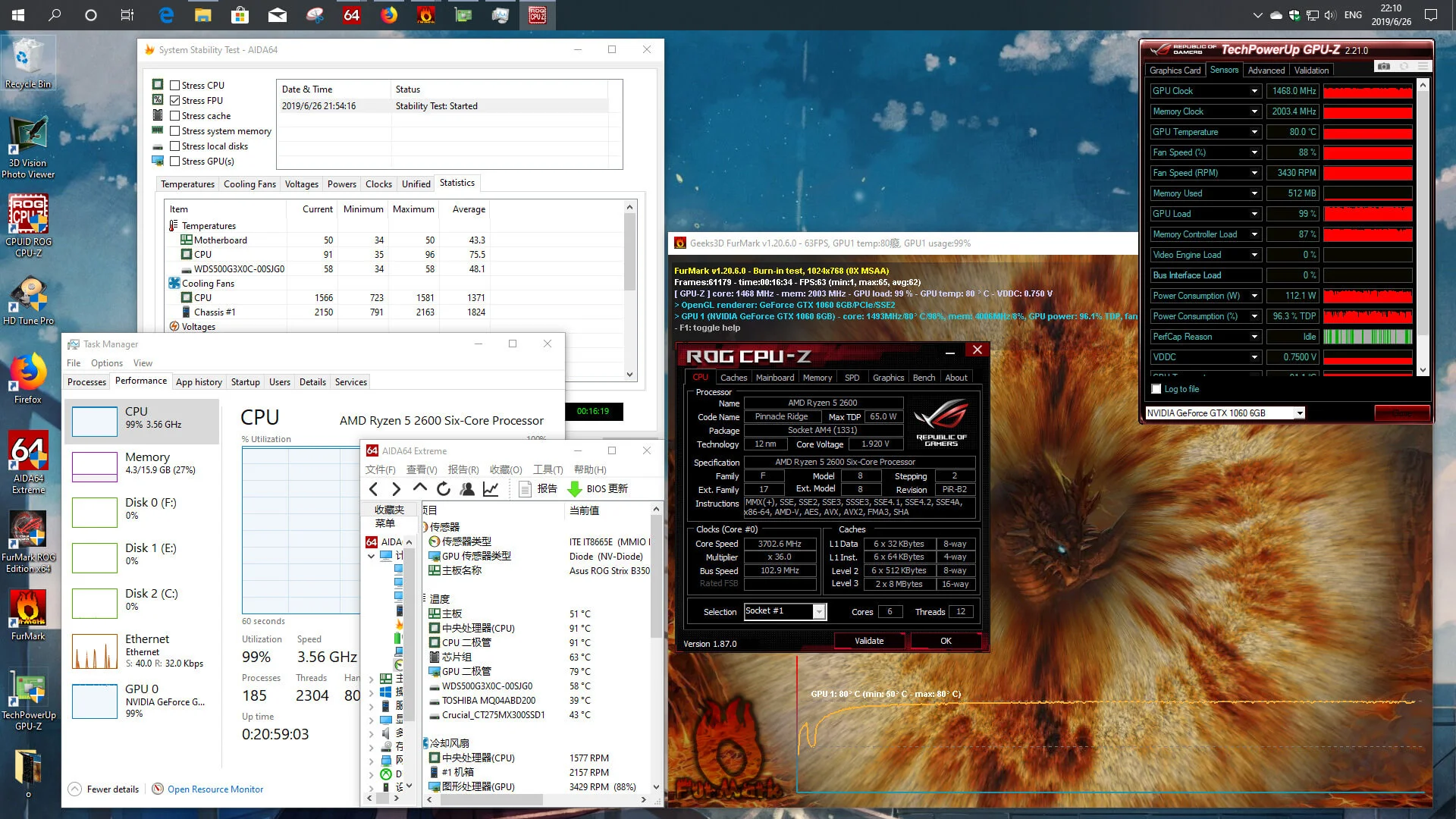1456x819 pixels.
Task: Click Firefox icon in the taskbar
Action: [x=389, y=15]
